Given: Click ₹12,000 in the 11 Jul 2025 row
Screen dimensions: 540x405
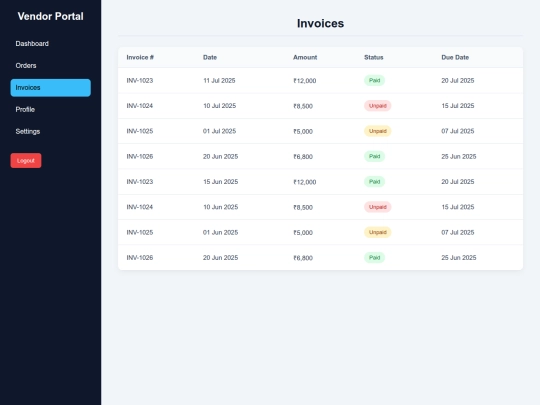Looking at the screenshot, I should click(304, 81).
